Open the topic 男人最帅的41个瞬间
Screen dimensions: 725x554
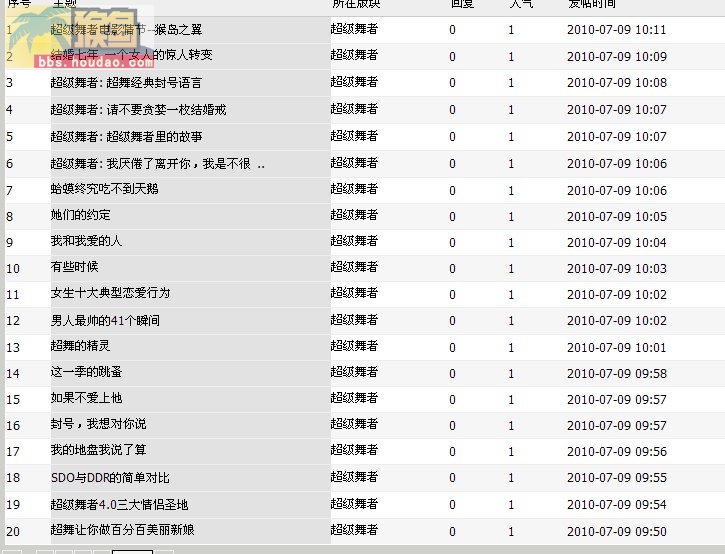[x=105, y=320]
